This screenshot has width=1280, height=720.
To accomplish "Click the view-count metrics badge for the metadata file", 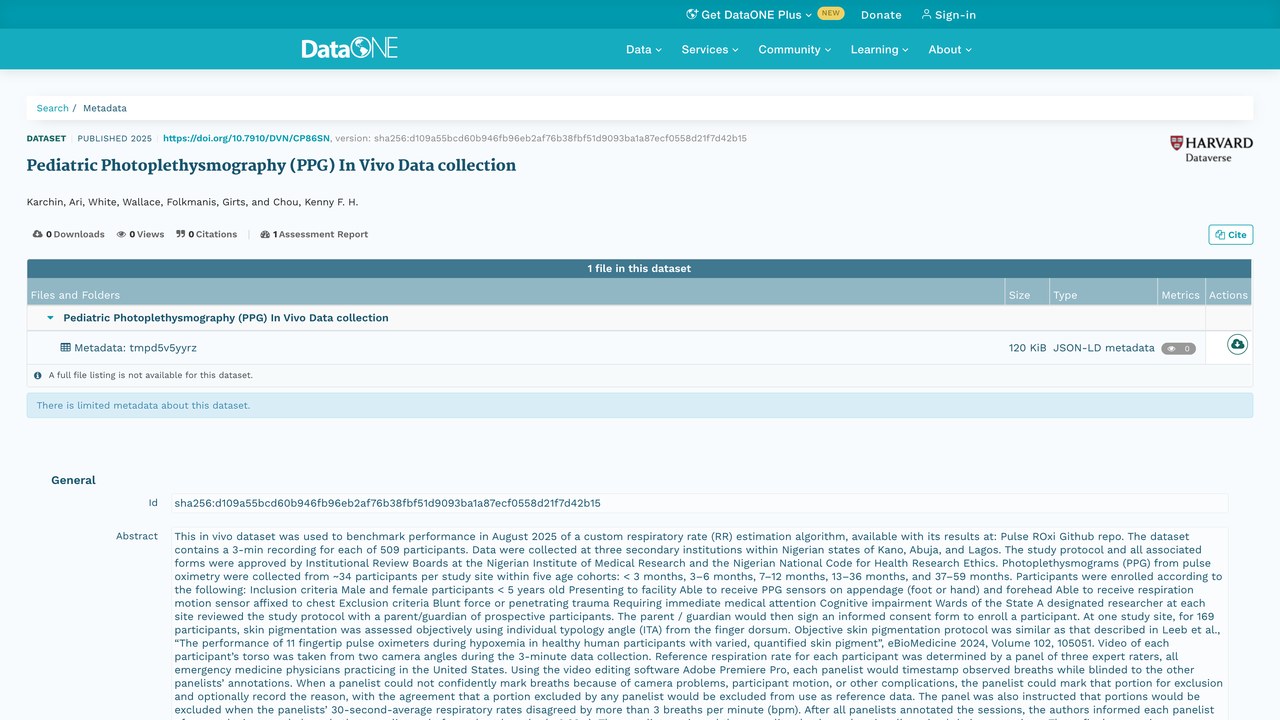I will tap(1178, 349).
